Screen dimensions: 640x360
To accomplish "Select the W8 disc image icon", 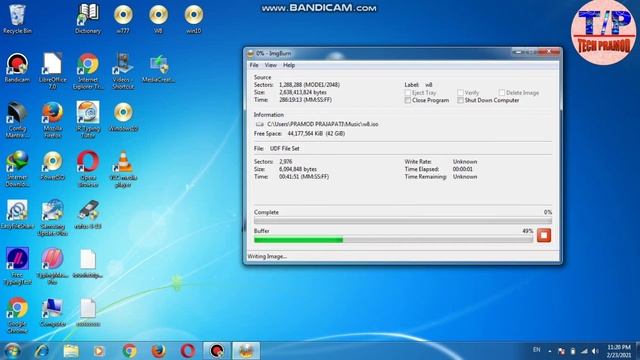I will 158,19.
